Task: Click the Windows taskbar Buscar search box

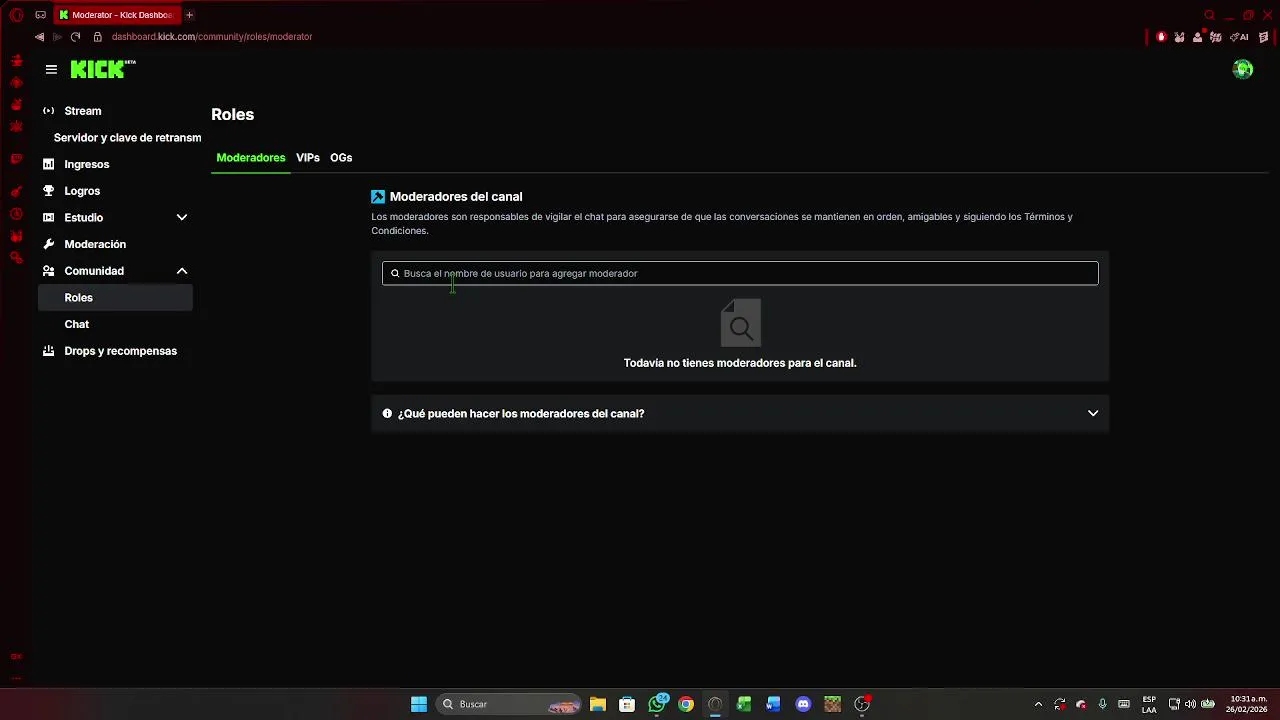Action: (x=510, y=704)
